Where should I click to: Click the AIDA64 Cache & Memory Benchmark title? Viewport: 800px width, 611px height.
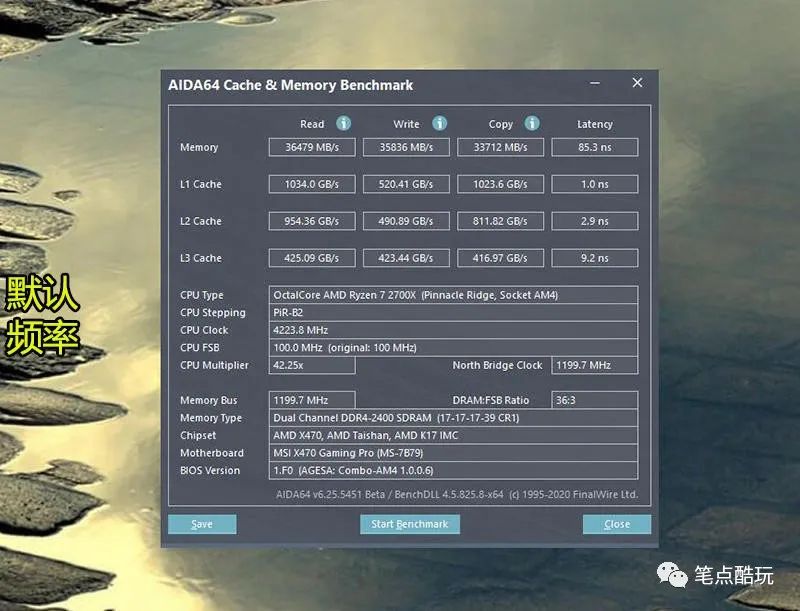click(x=290, y=85)
